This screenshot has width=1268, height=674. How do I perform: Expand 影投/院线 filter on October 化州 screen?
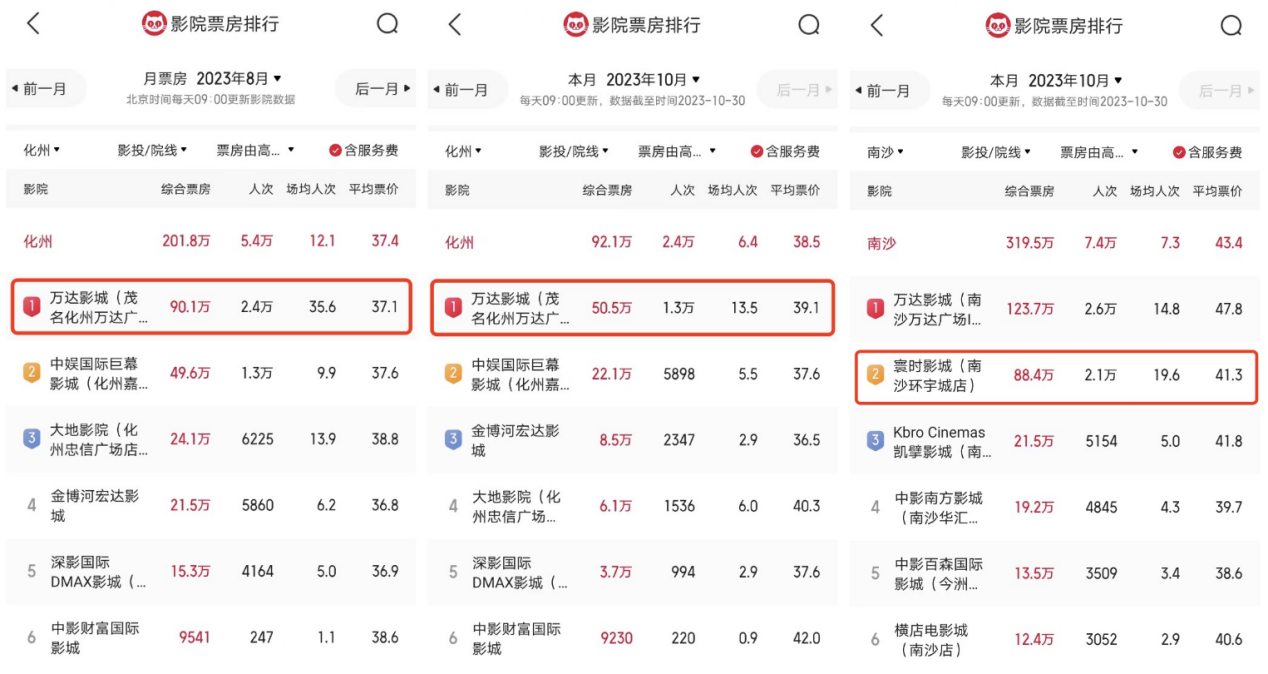pos(574,151)
